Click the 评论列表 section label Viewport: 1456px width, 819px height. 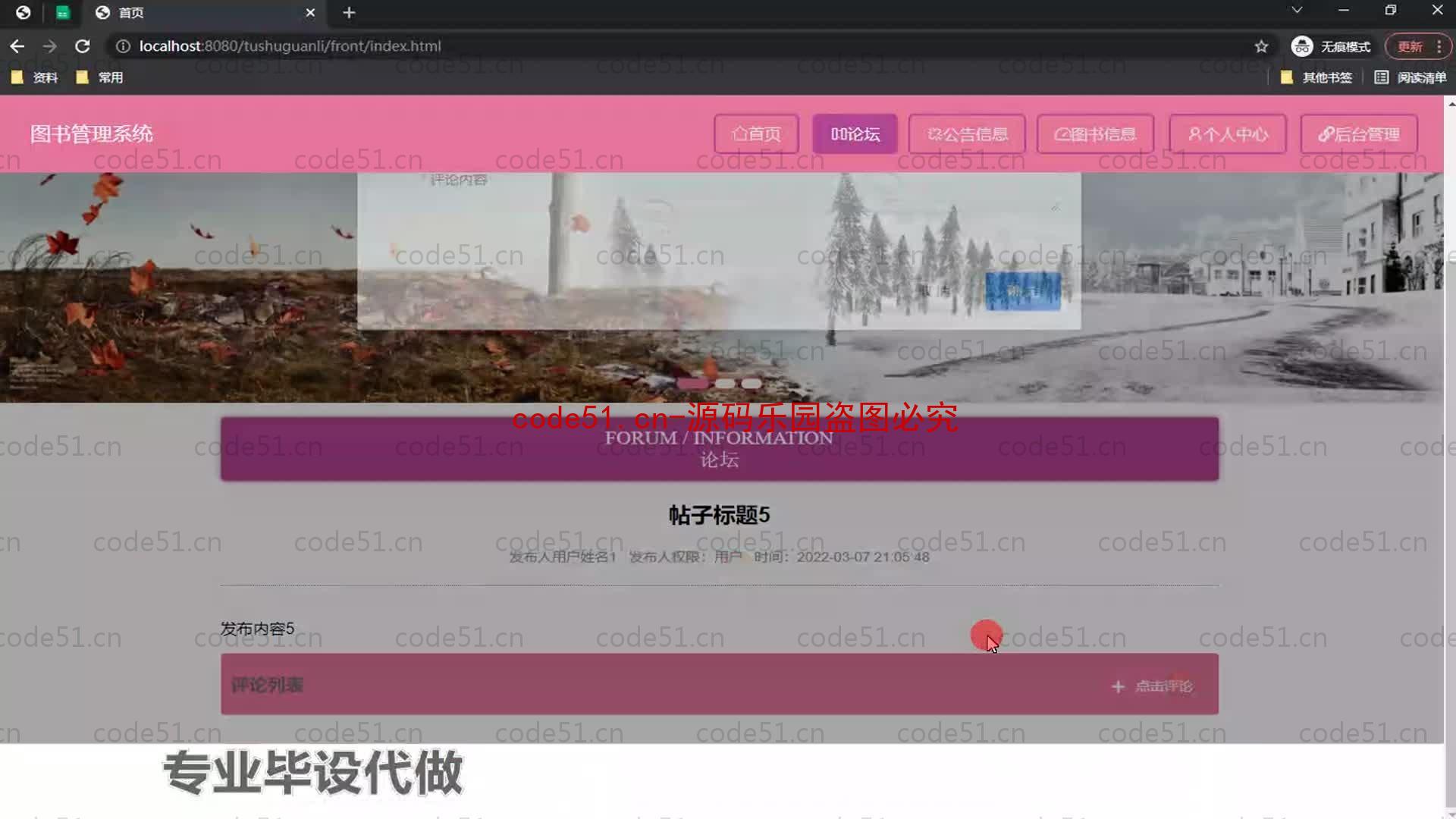pyautogui.click(x=267, y=685)
